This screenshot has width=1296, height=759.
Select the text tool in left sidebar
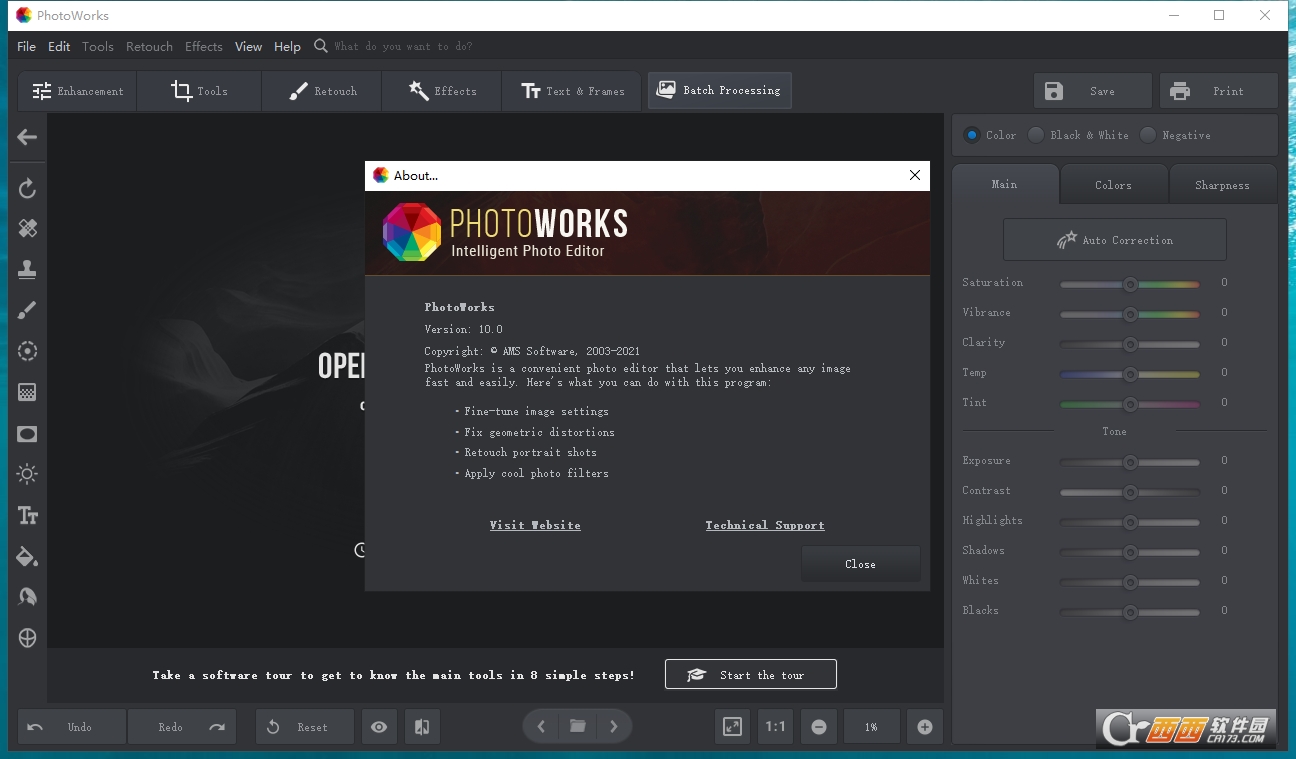pos(27,516)
